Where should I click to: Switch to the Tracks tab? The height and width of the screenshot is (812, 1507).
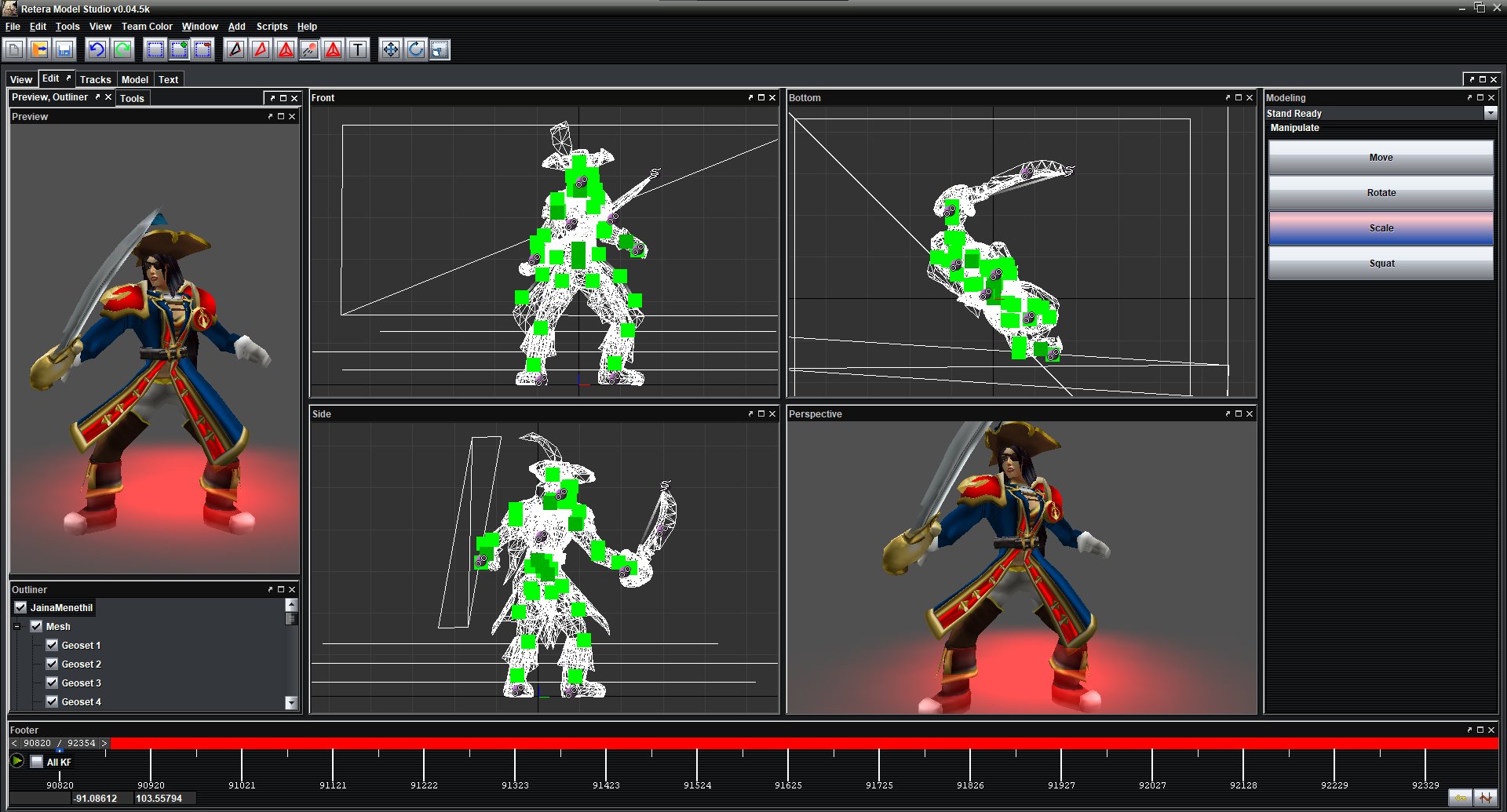pos(96,80)
